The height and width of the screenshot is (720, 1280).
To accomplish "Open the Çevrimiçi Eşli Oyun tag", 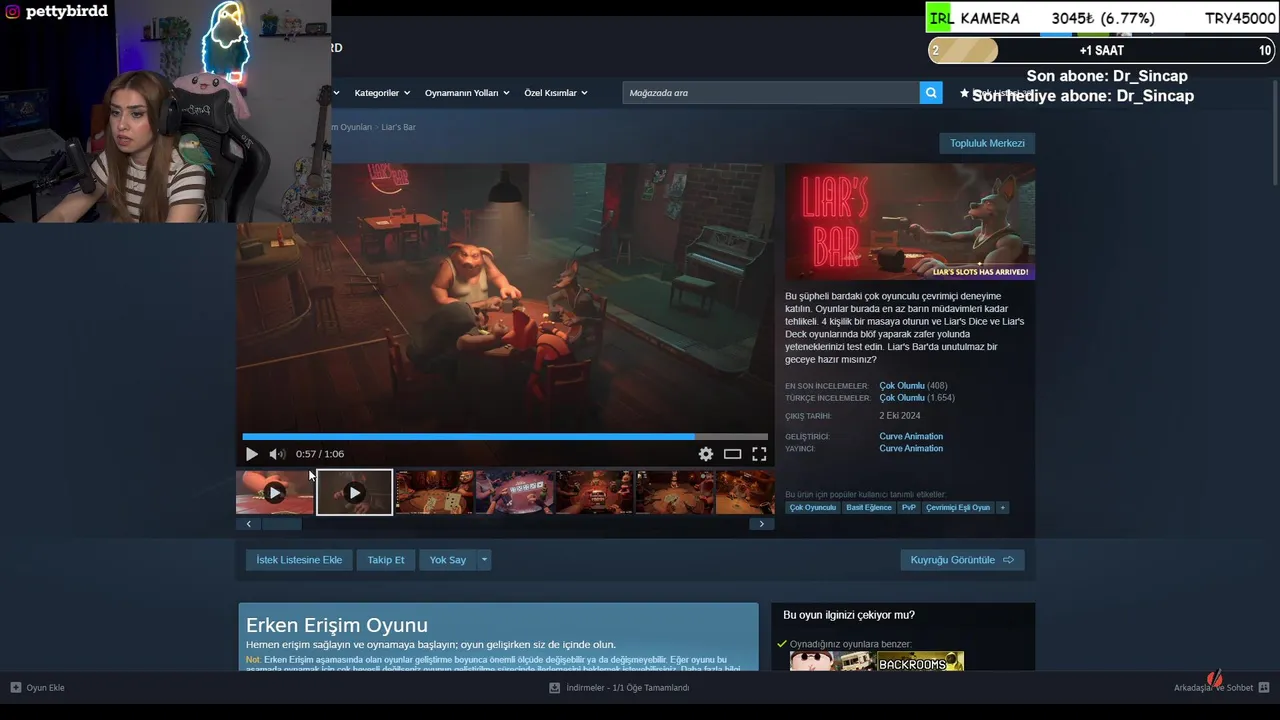I will click(958, 507).
